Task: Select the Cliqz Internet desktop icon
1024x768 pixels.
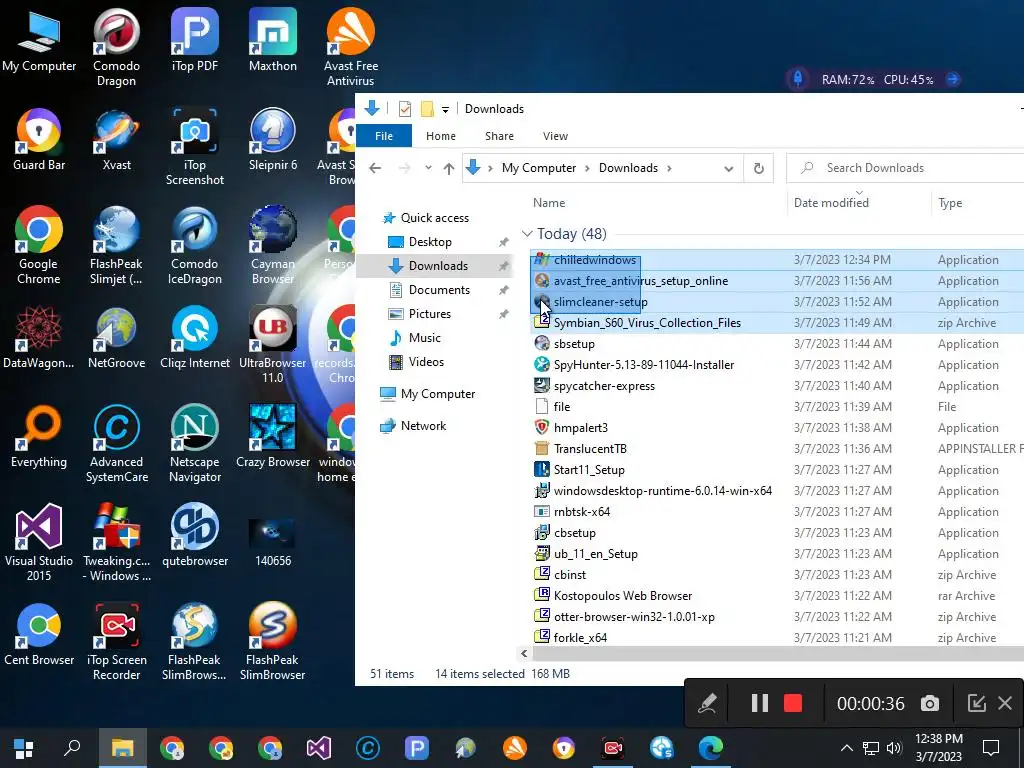Action: (195, 338)
